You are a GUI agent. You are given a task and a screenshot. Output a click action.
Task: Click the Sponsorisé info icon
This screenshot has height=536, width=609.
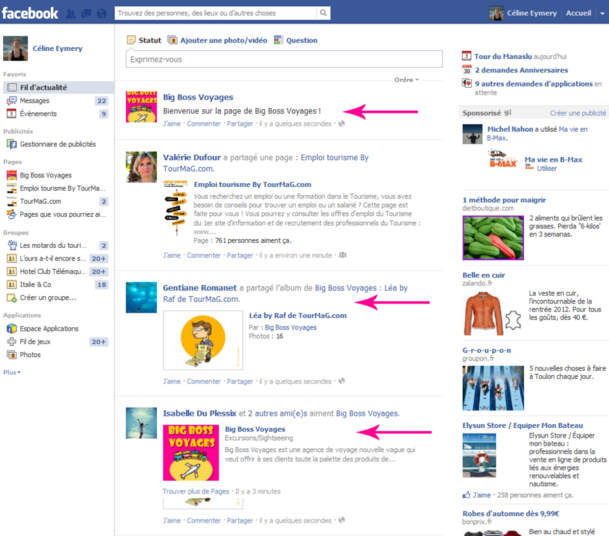[508, 113]
